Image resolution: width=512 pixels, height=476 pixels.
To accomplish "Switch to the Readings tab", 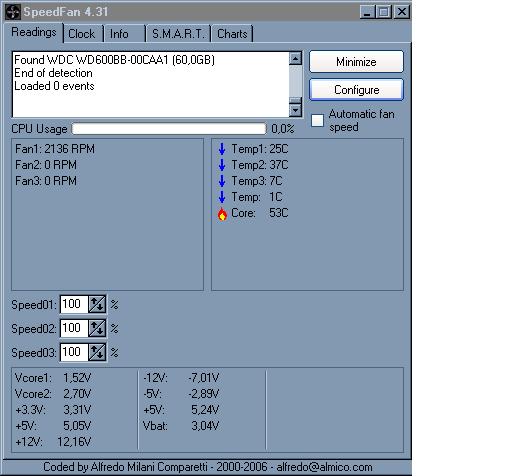I will coord(34,32).
